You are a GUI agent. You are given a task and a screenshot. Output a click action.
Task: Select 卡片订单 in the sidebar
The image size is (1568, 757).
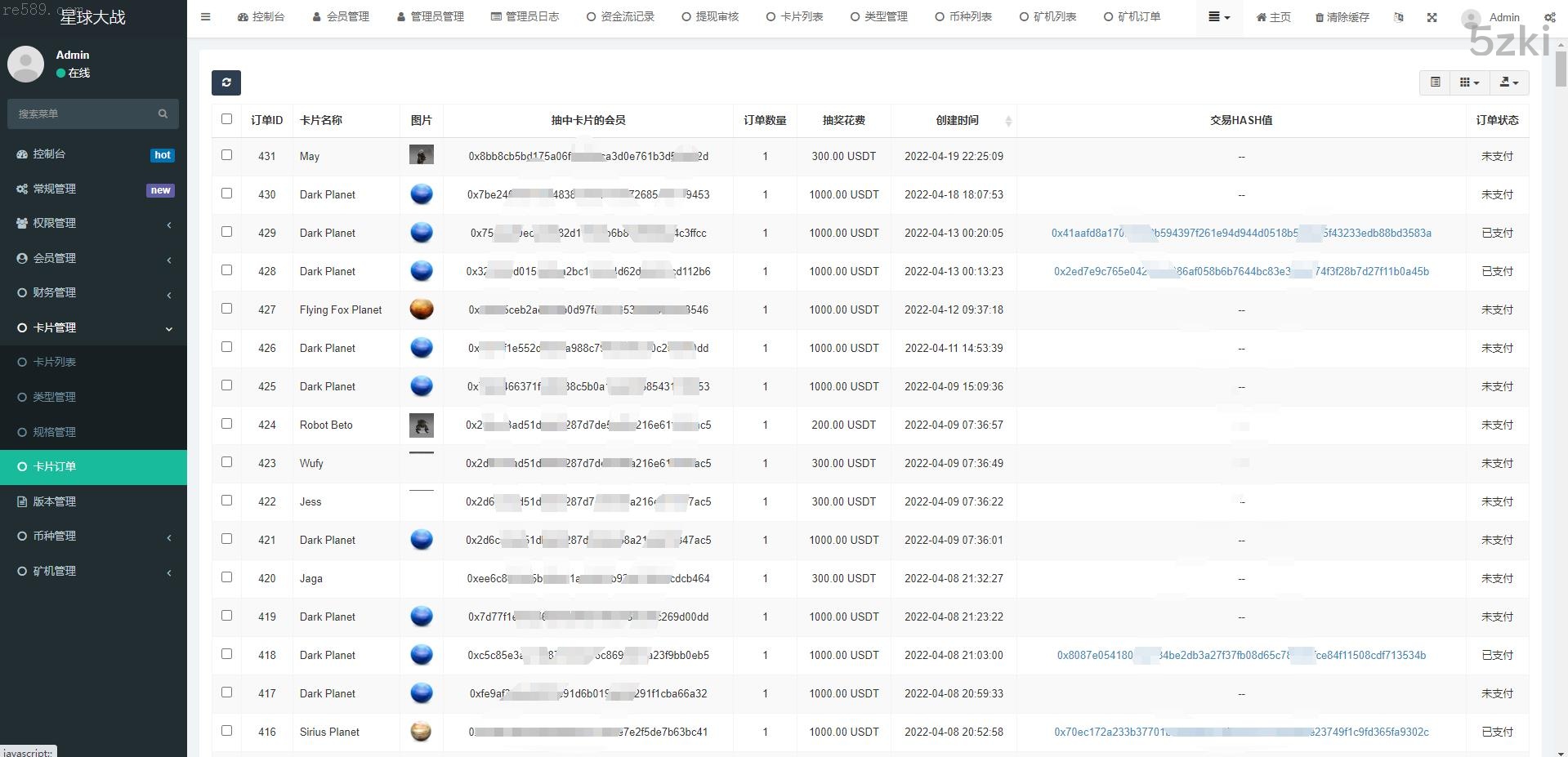[x=93, y=466]
